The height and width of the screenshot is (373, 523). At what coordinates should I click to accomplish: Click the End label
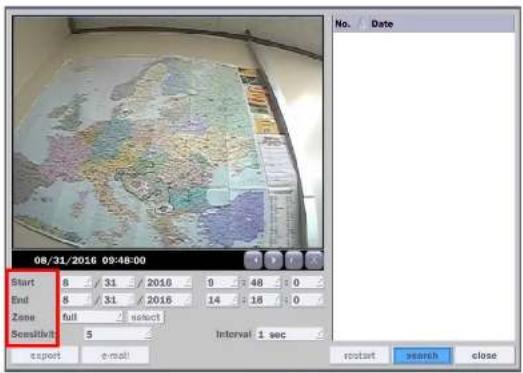(20, 300)
